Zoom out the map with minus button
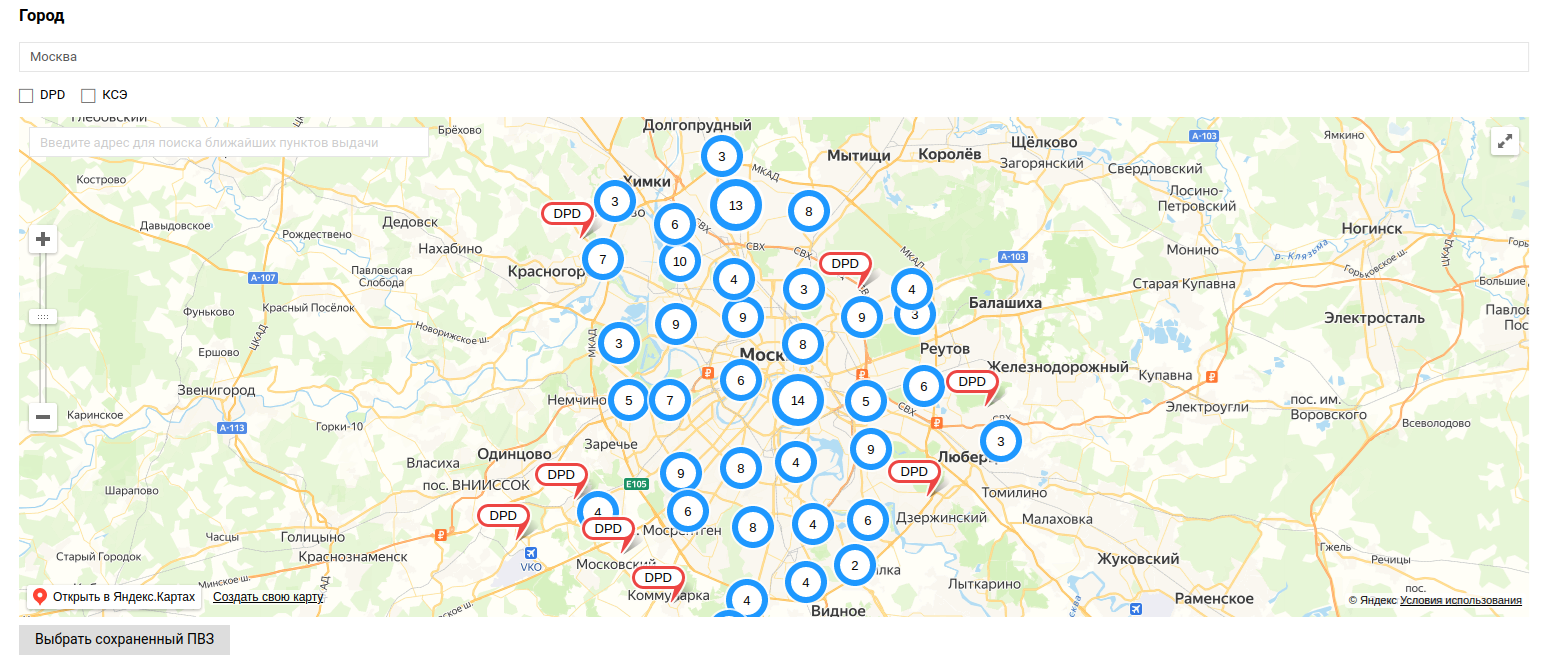The image size is (1546, 660). [x=43, y=417]
